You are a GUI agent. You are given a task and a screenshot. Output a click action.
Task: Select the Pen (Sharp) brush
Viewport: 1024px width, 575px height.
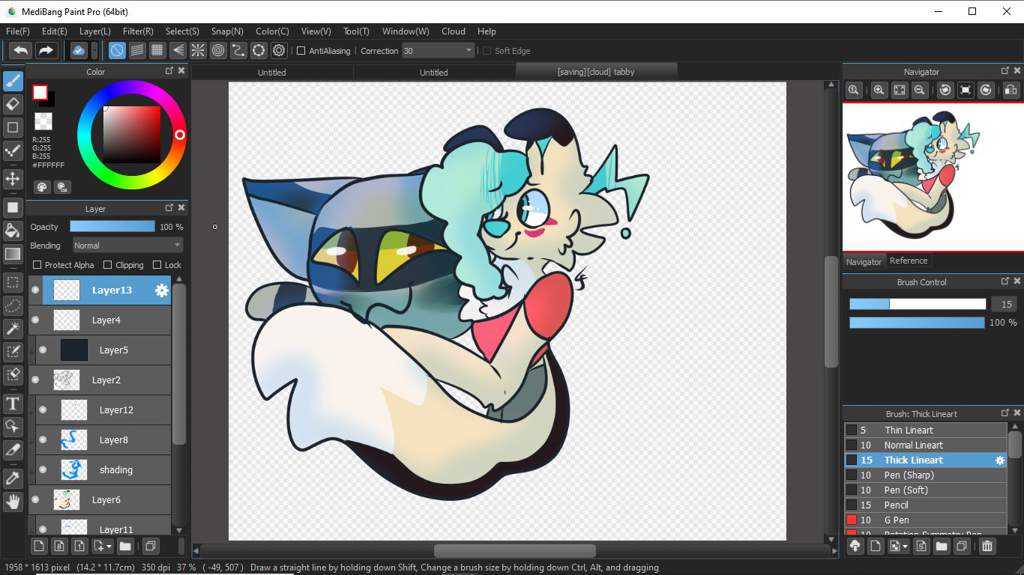(x=926, y=475)
